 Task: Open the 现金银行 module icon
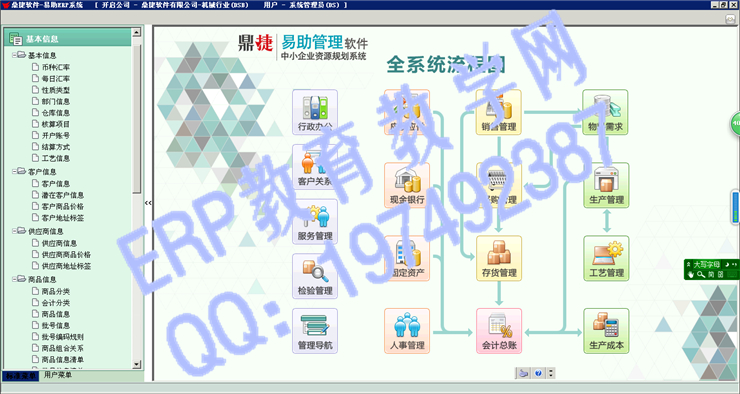click(407, 185)
